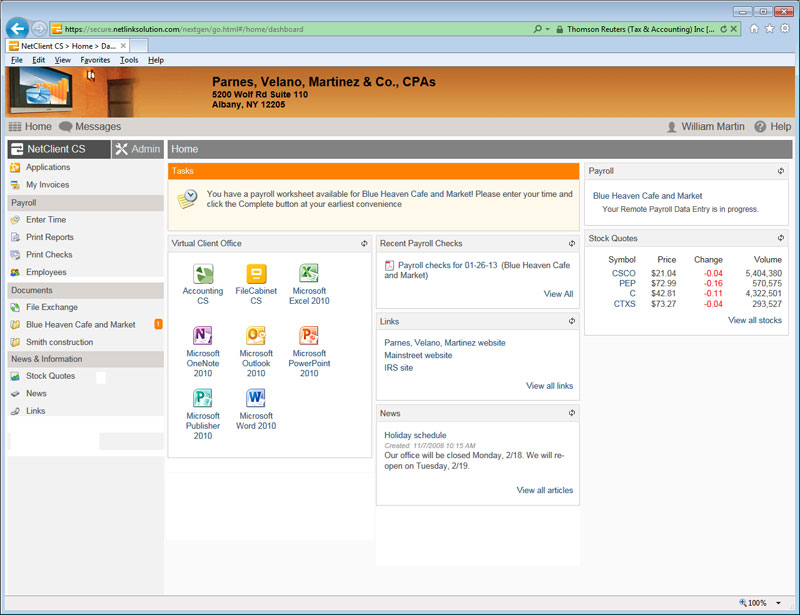Image resolution: width=800 pixels, height=615 pixels.
Task: Launch FileCabinet CS from Virtual Client Office
Action: (x=256, y=274)
